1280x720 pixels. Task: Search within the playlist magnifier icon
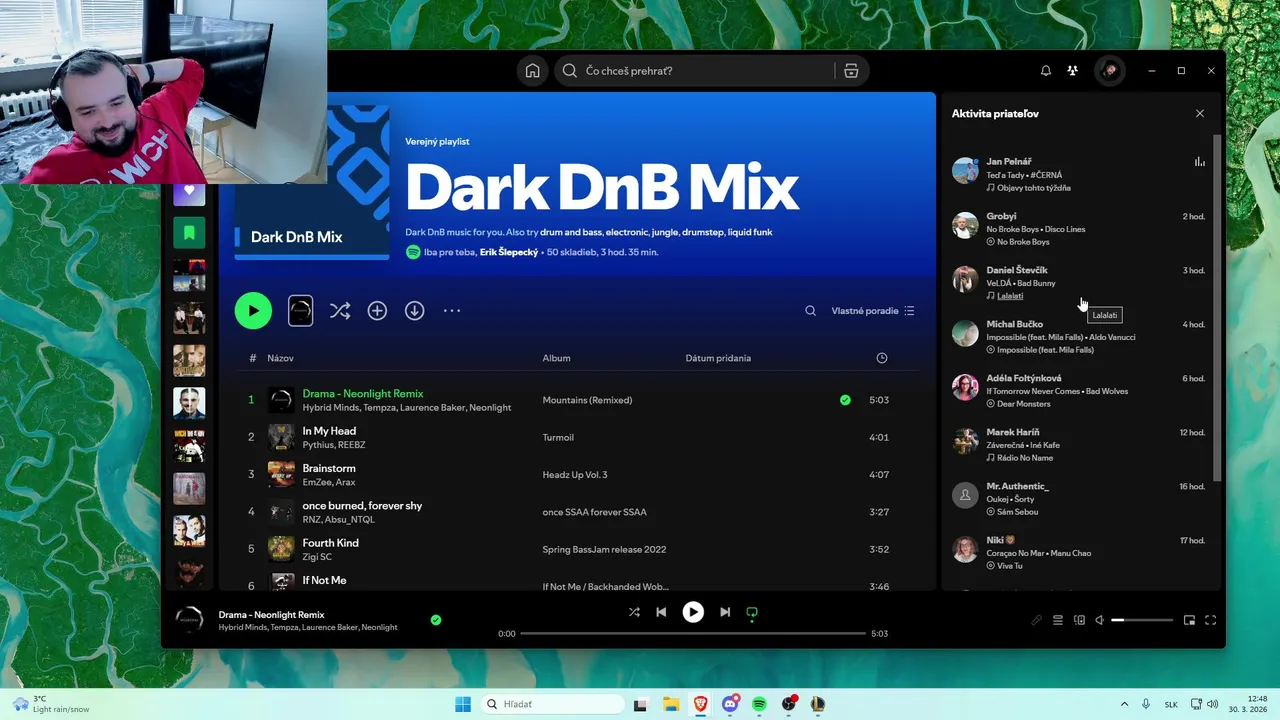[810, 311]
